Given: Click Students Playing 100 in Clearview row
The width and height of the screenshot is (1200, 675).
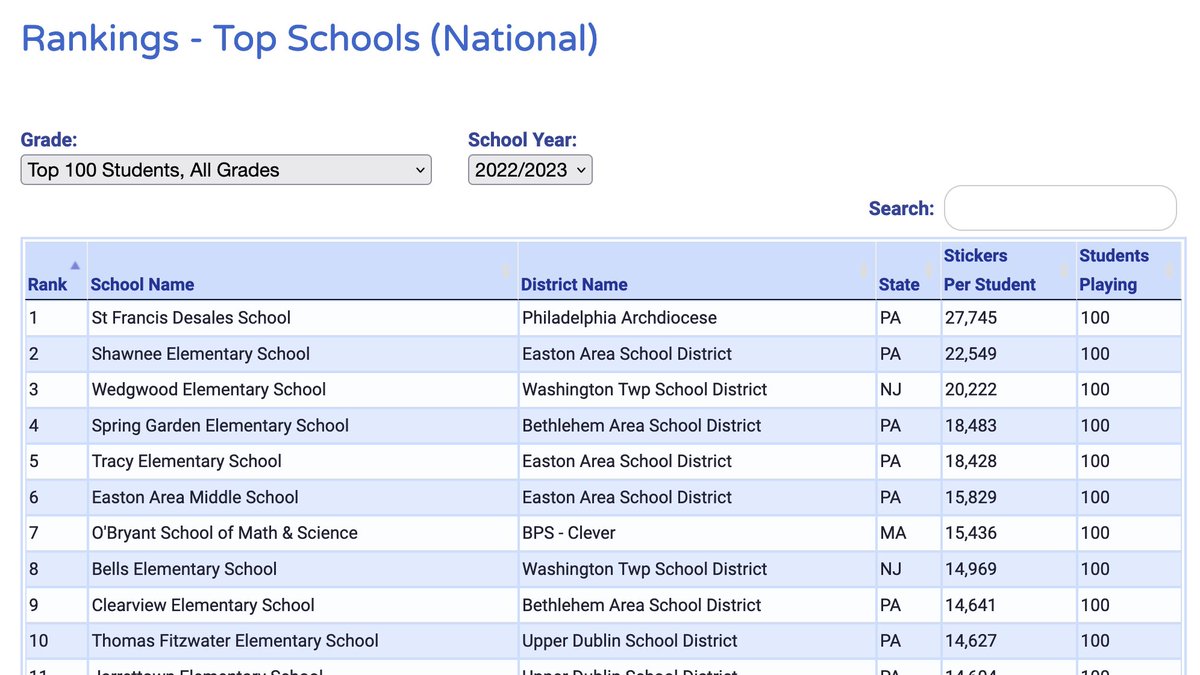Looking at the screenshot, I should 1129,605.
